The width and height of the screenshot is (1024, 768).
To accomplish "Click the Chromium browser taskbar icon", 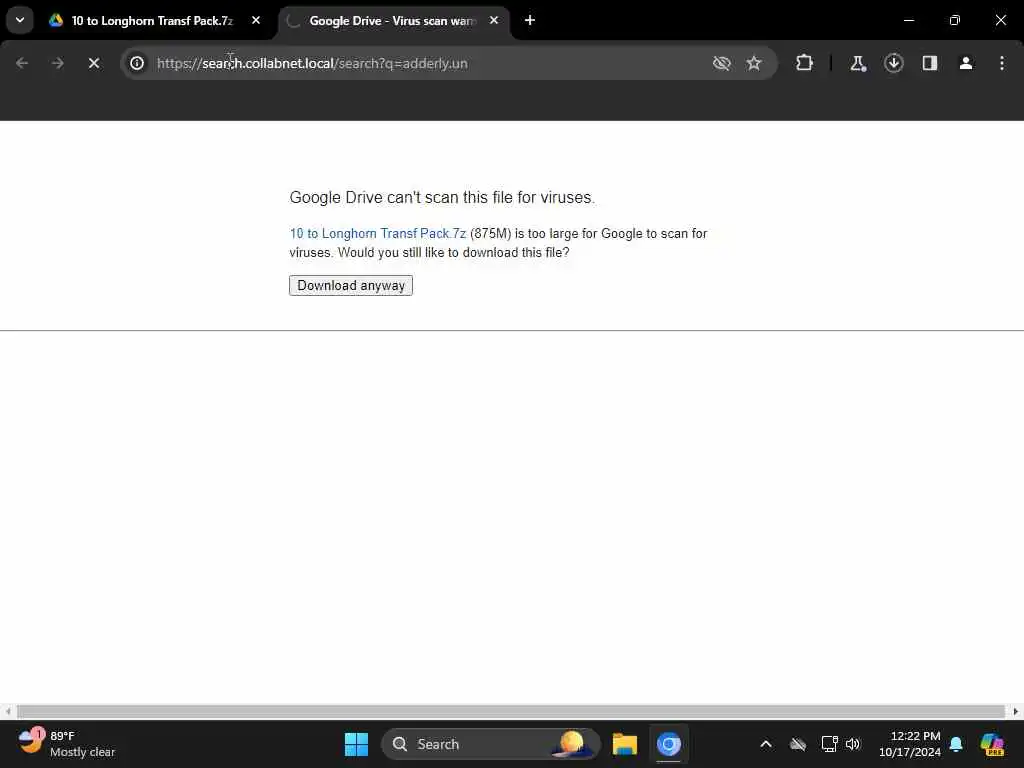I will click(669, 744).
